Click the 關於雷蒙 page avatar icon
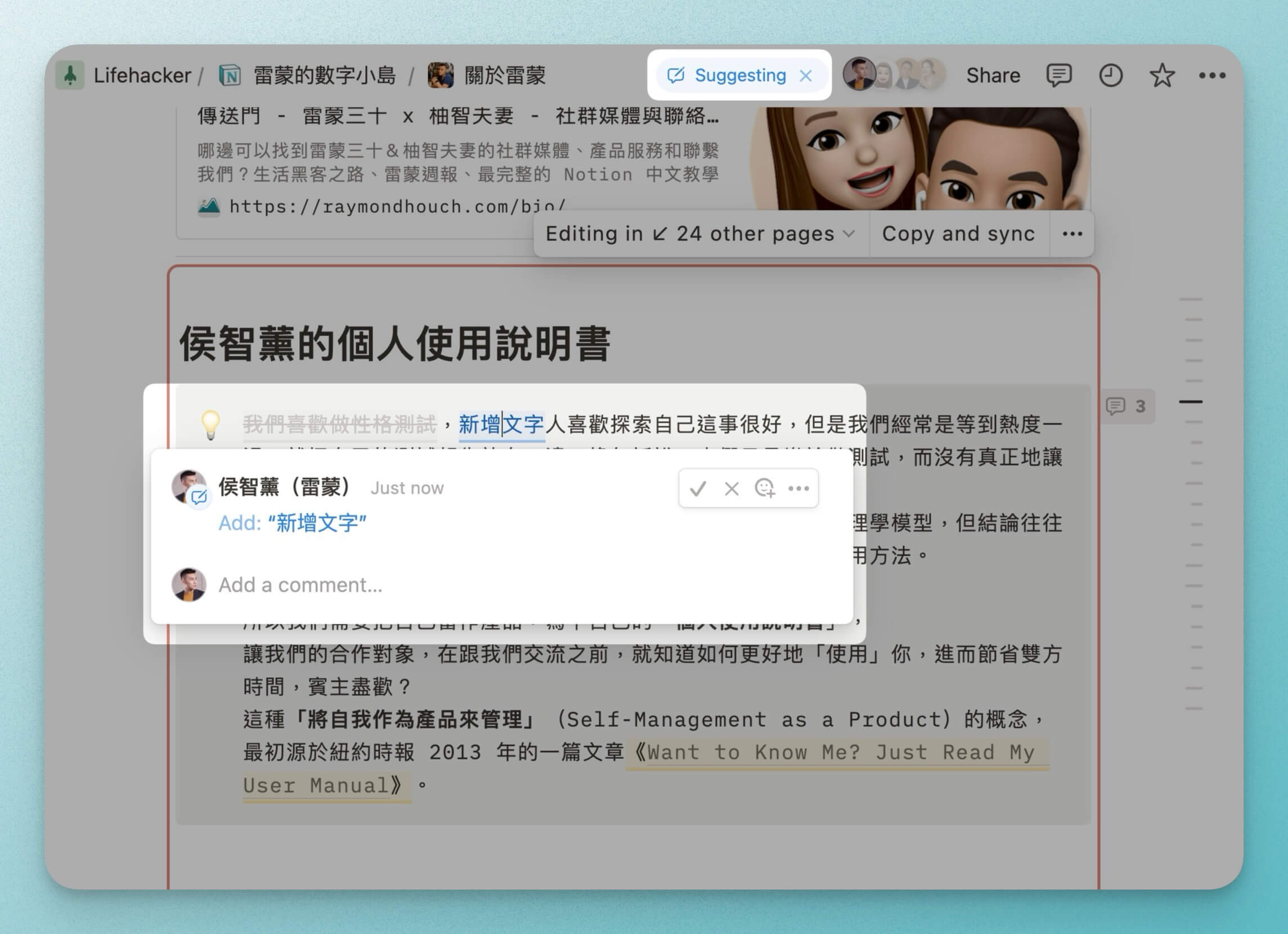 click(441, 75)
